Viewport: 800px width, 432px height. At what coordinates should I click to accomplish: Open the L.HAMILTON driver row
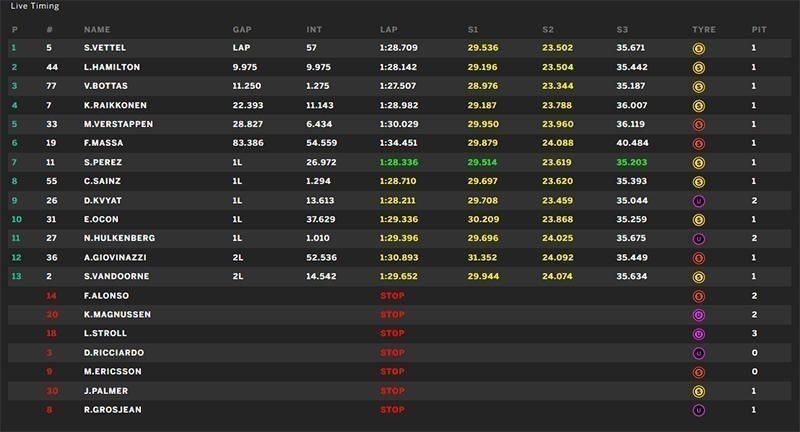tap(399, 67)
